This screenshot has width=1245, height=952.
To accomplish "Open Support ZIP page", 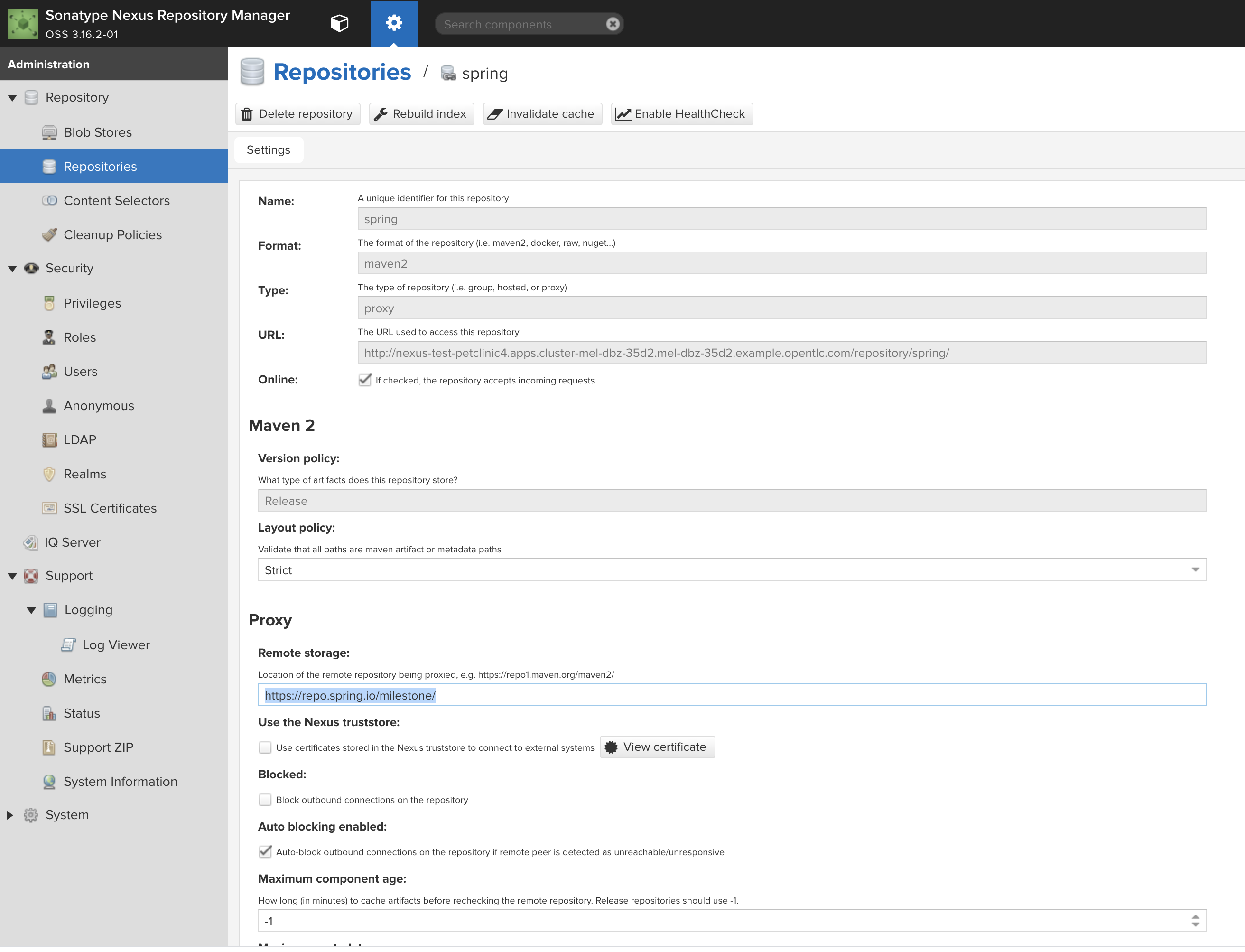I will tap(98, 747).
